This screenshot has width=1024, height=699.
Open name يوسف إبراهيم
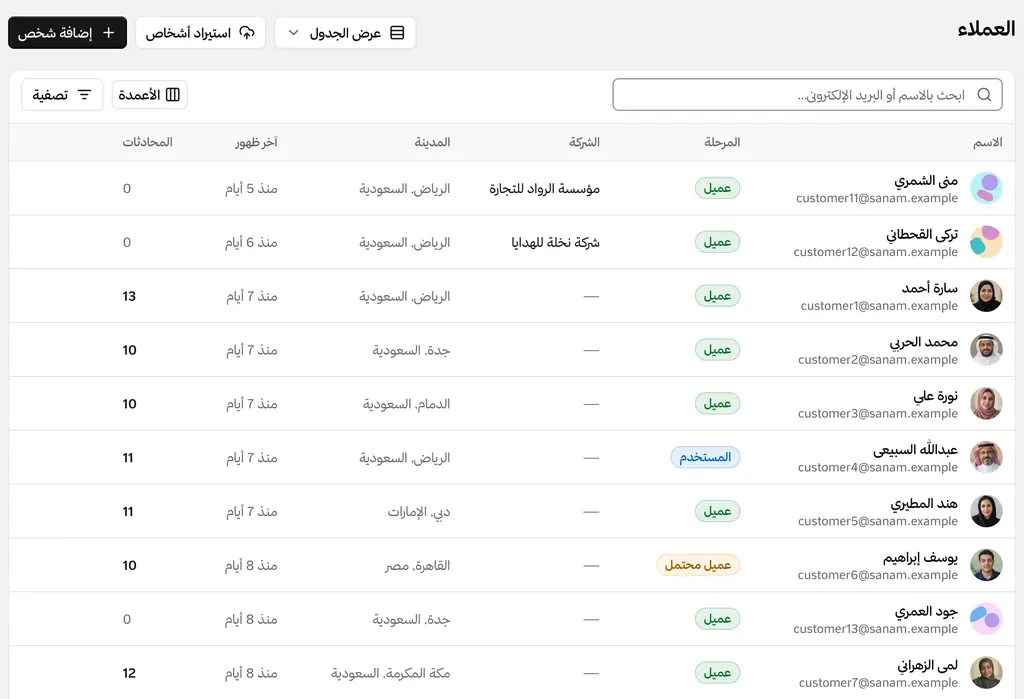tap(920, 557)
